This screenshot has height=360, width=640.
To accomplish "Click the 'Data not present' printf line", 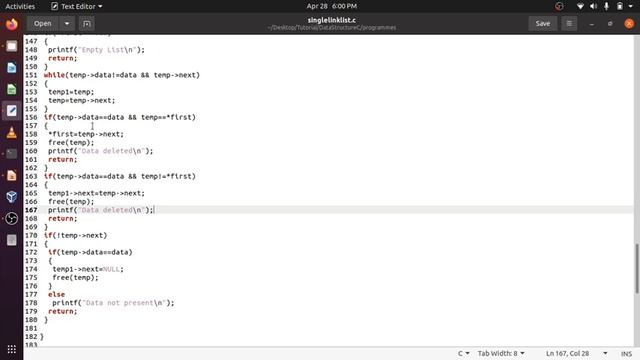I will [x=113, y=303].
